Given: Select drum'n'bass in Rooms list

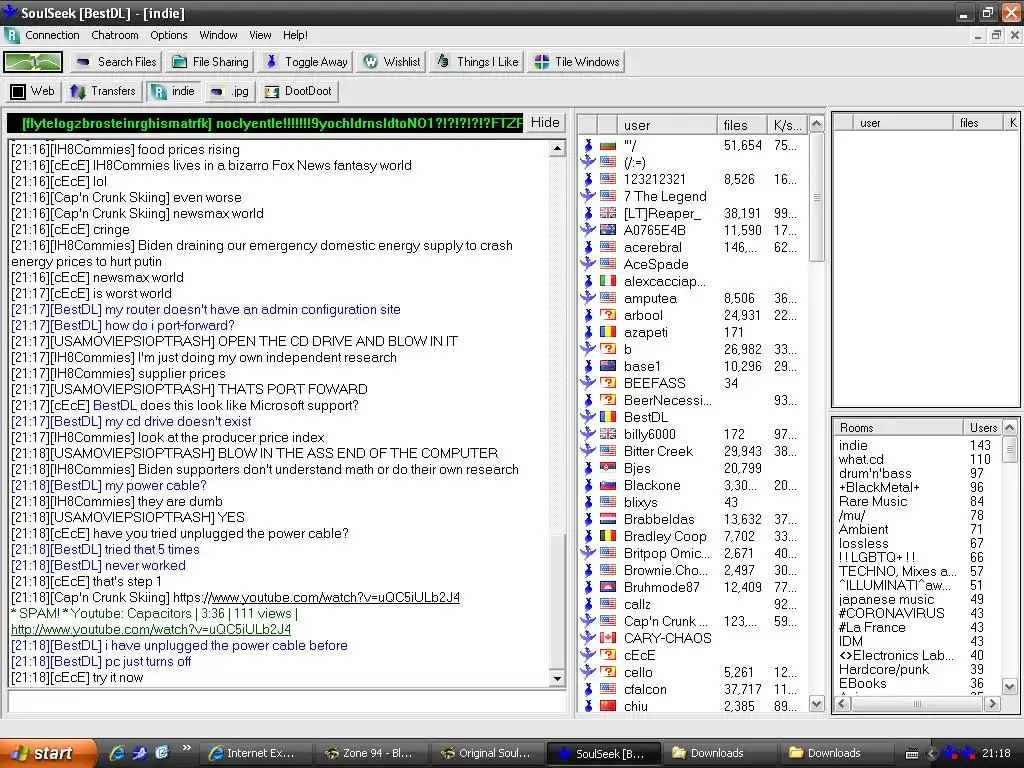Looking at the screenshot, I should pos(875,473).
